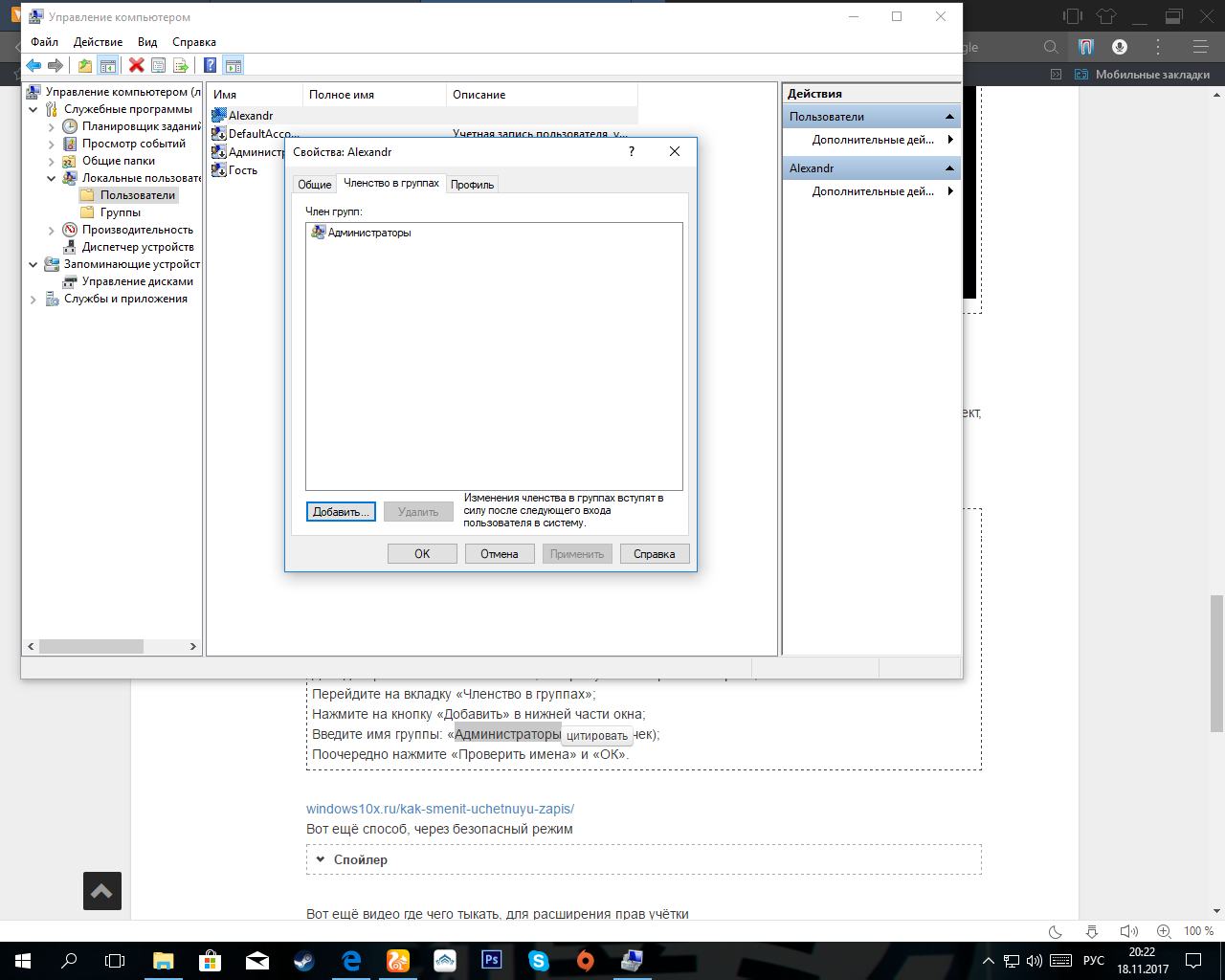Click the blue Help question mark icon
The image size is (1225, 980).
pos(210,66)
